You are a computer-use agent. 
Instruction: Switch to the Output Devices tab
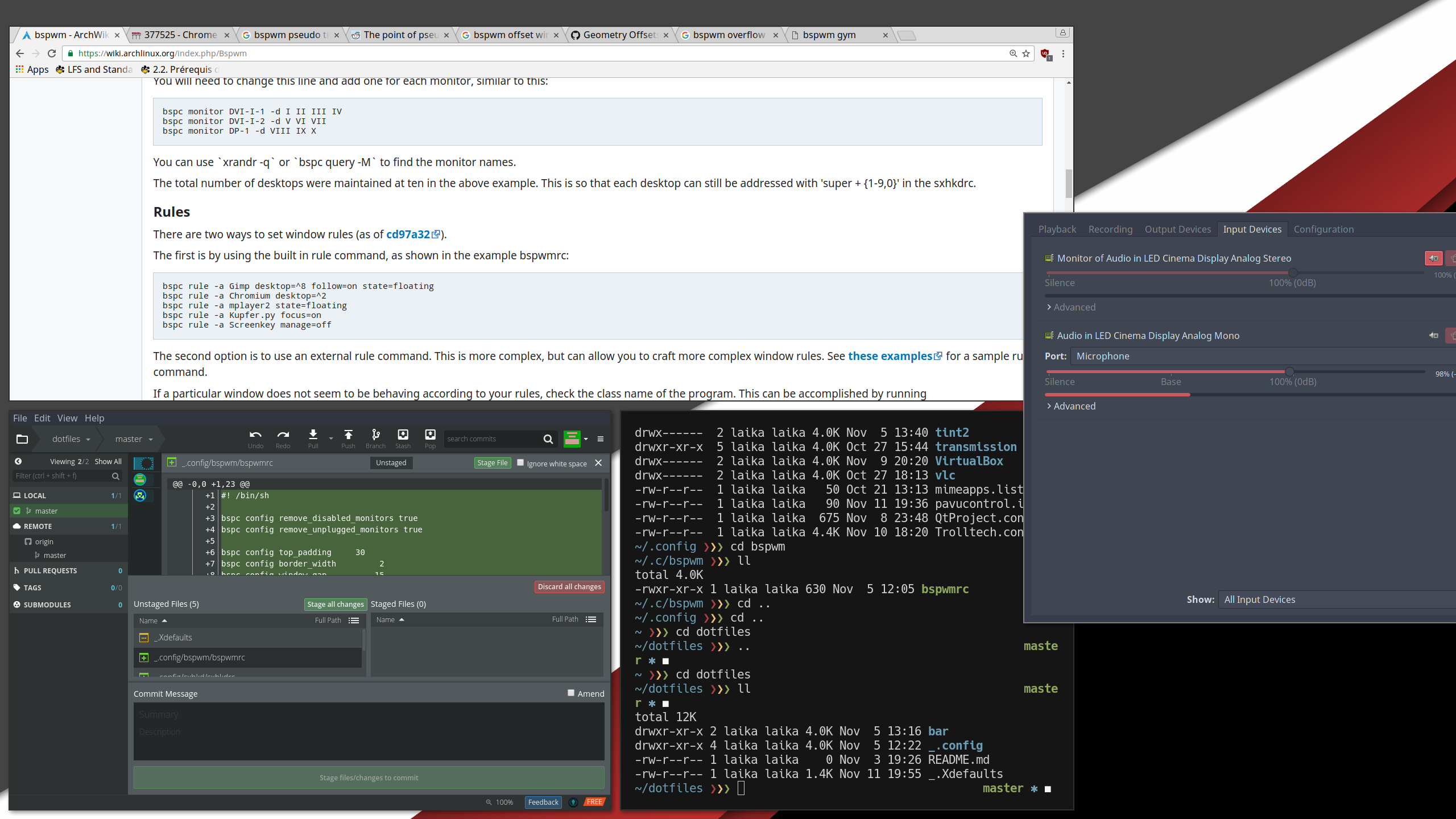click(x=1177, y=229)
